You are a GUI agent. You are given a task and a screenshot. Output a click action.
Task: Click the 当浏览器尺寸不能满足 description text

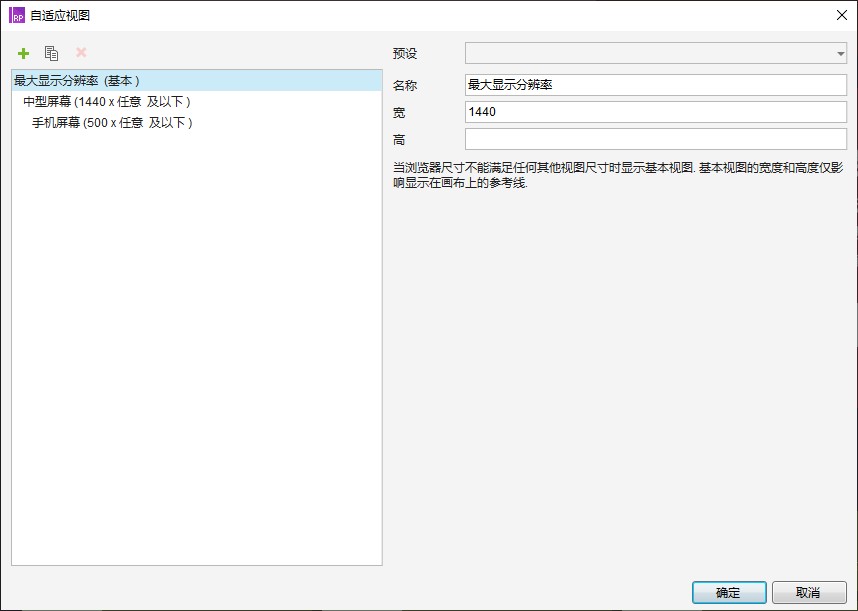point(618,175)
